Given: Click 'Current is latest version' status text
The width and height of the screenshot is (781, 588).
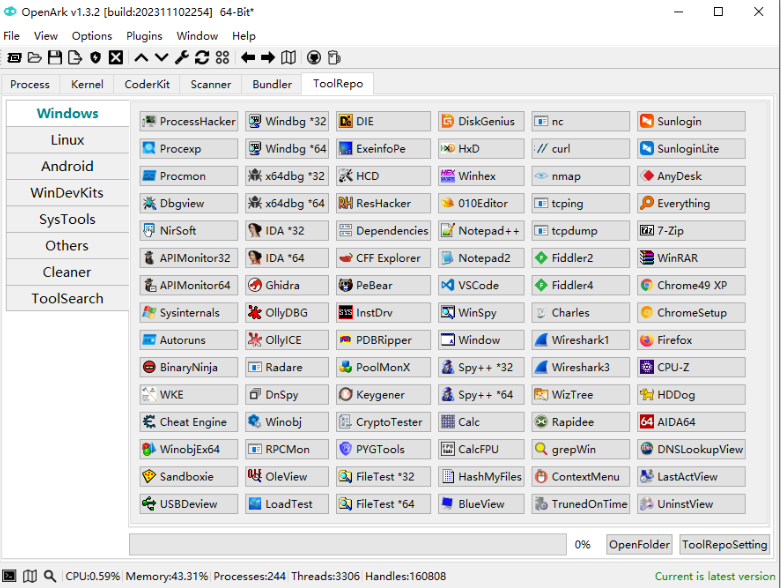Looking at the screenshot, I should [x=715, y=576].
